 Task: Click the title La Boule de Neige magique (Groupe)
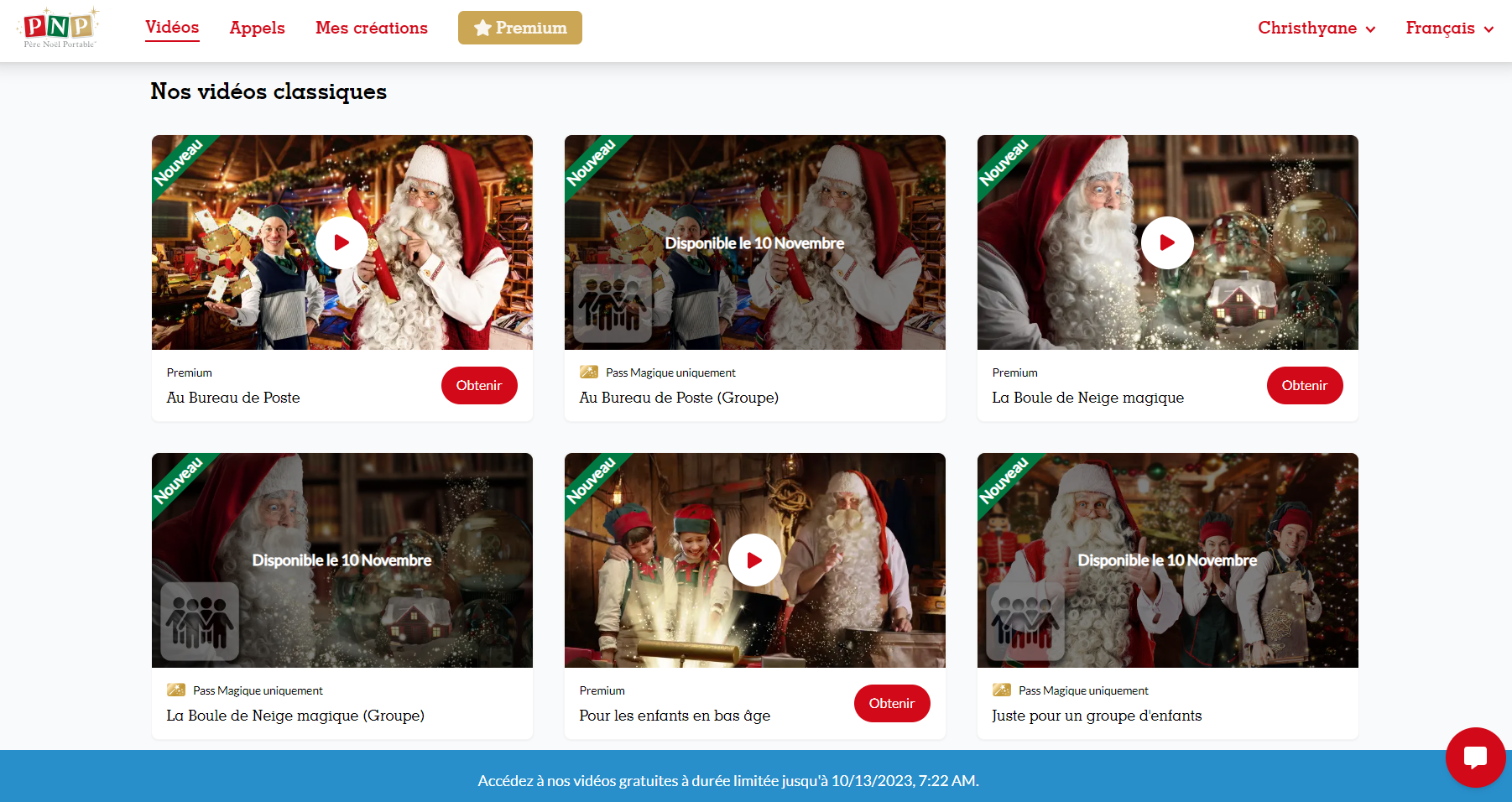coord(295,716)
